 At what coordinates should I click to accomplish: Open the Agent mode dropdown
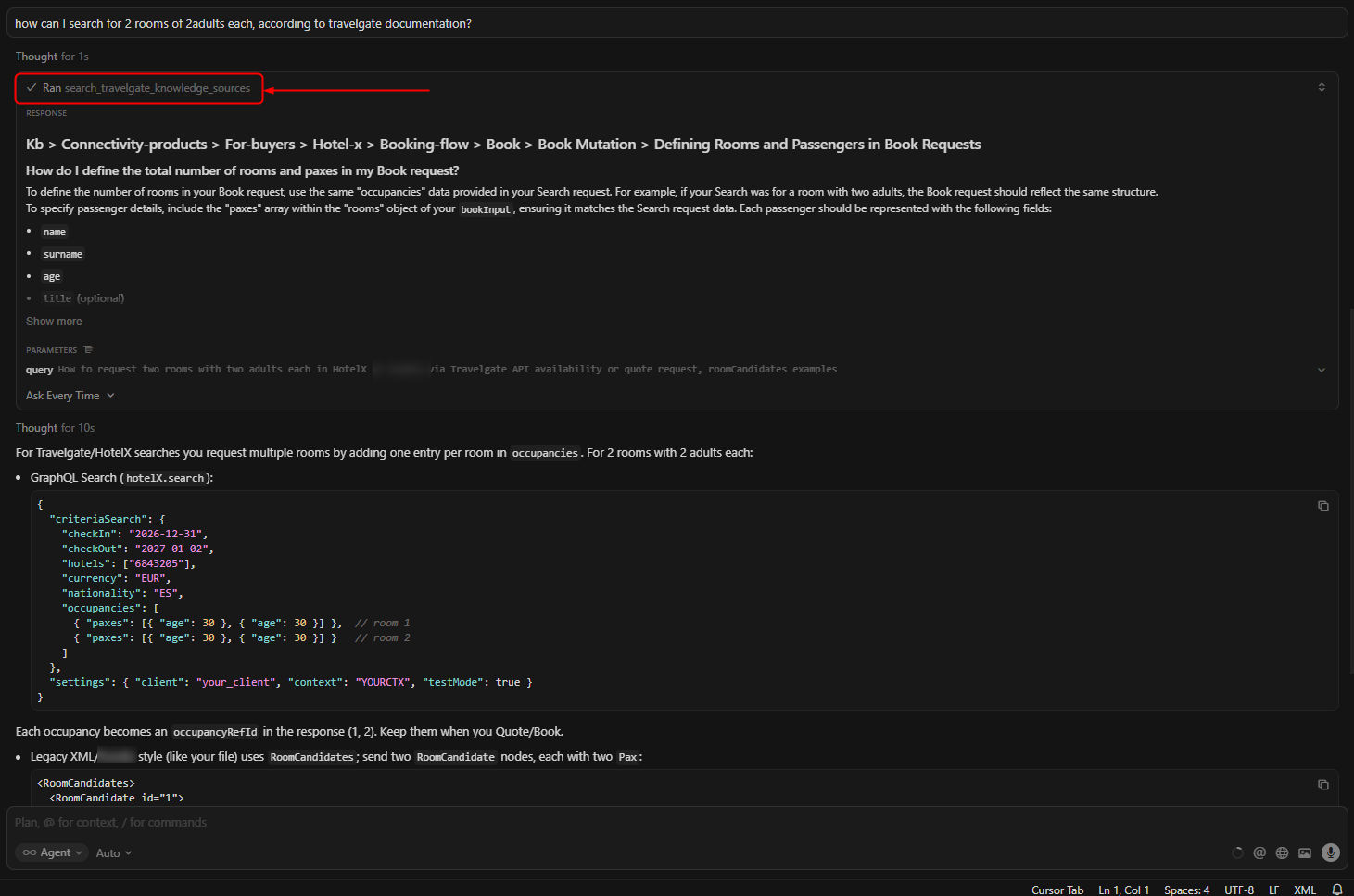pos(53,852)
